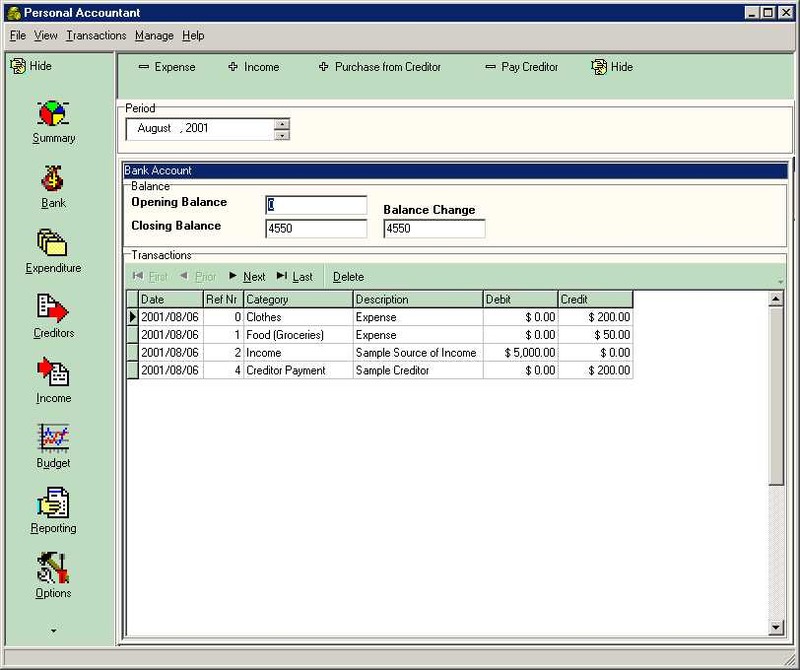This screenshot has height=670, width=800.
Task: Click the $ 5,000.00 debit cell
Action: (520, 353)
